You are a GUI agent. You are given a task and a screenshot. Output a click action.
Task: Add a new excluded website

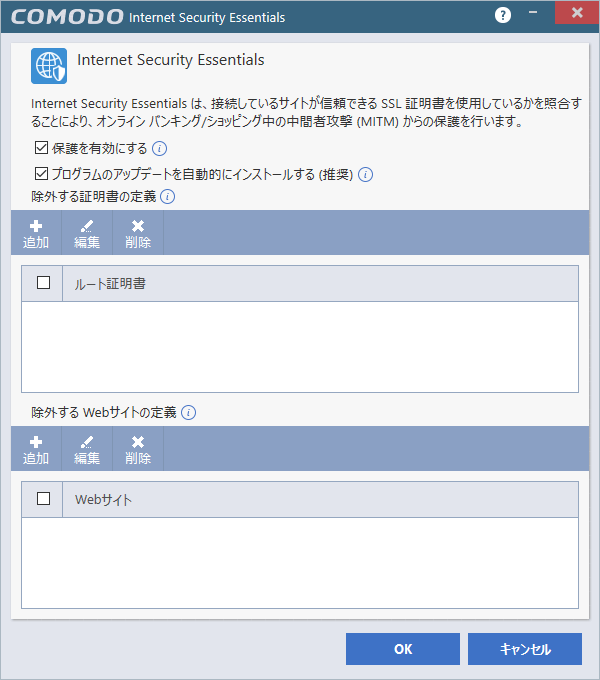pos(36,449)
